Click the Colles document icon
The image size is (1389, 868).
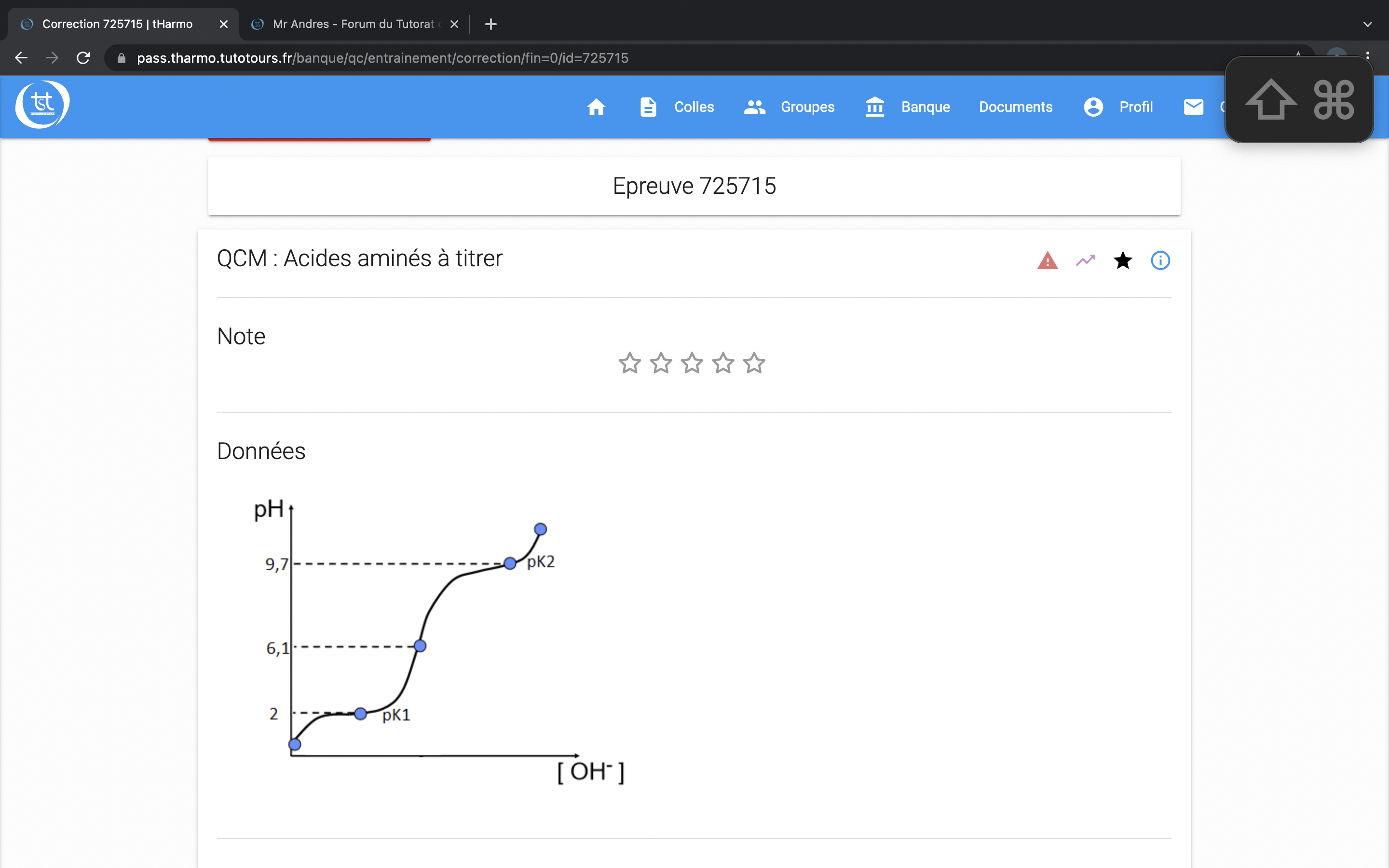point(648,107)
